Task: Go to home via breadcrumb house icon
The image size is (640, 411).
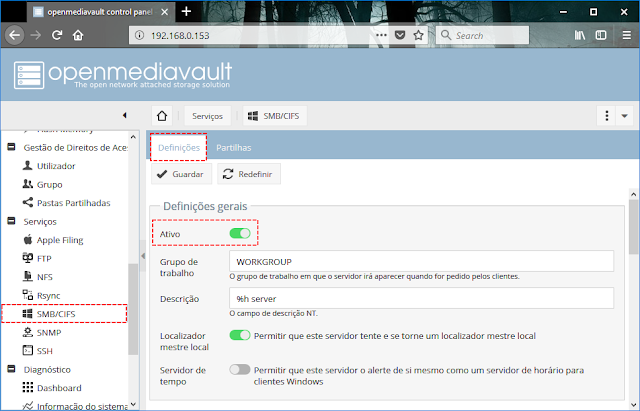Action: tap(162, 116)
